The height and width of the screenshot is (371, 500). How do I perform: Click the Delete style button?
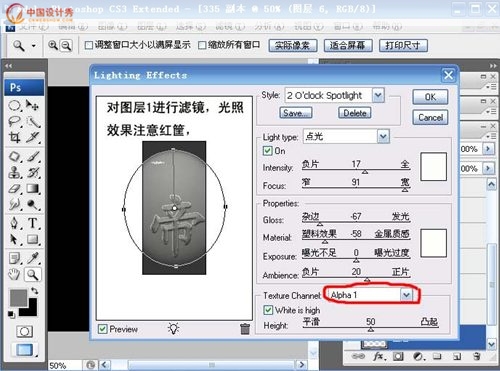[x=355, y=113]
